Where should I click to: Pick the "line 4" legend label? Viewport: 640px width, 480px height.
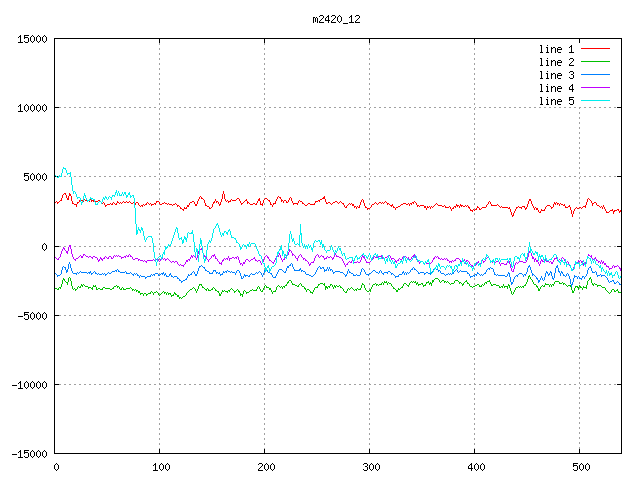[x=557, y=88]
